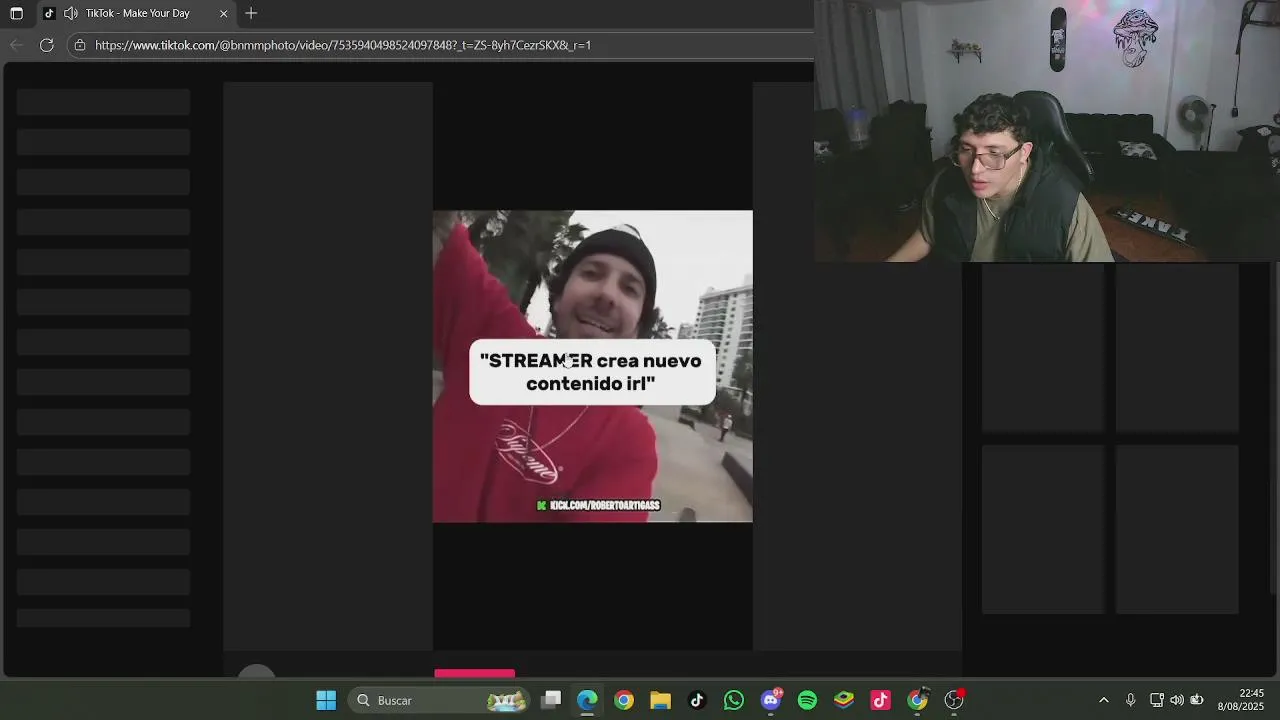View site information lock icon
The image size is (1280, 720).
click(x=80, y=45)
